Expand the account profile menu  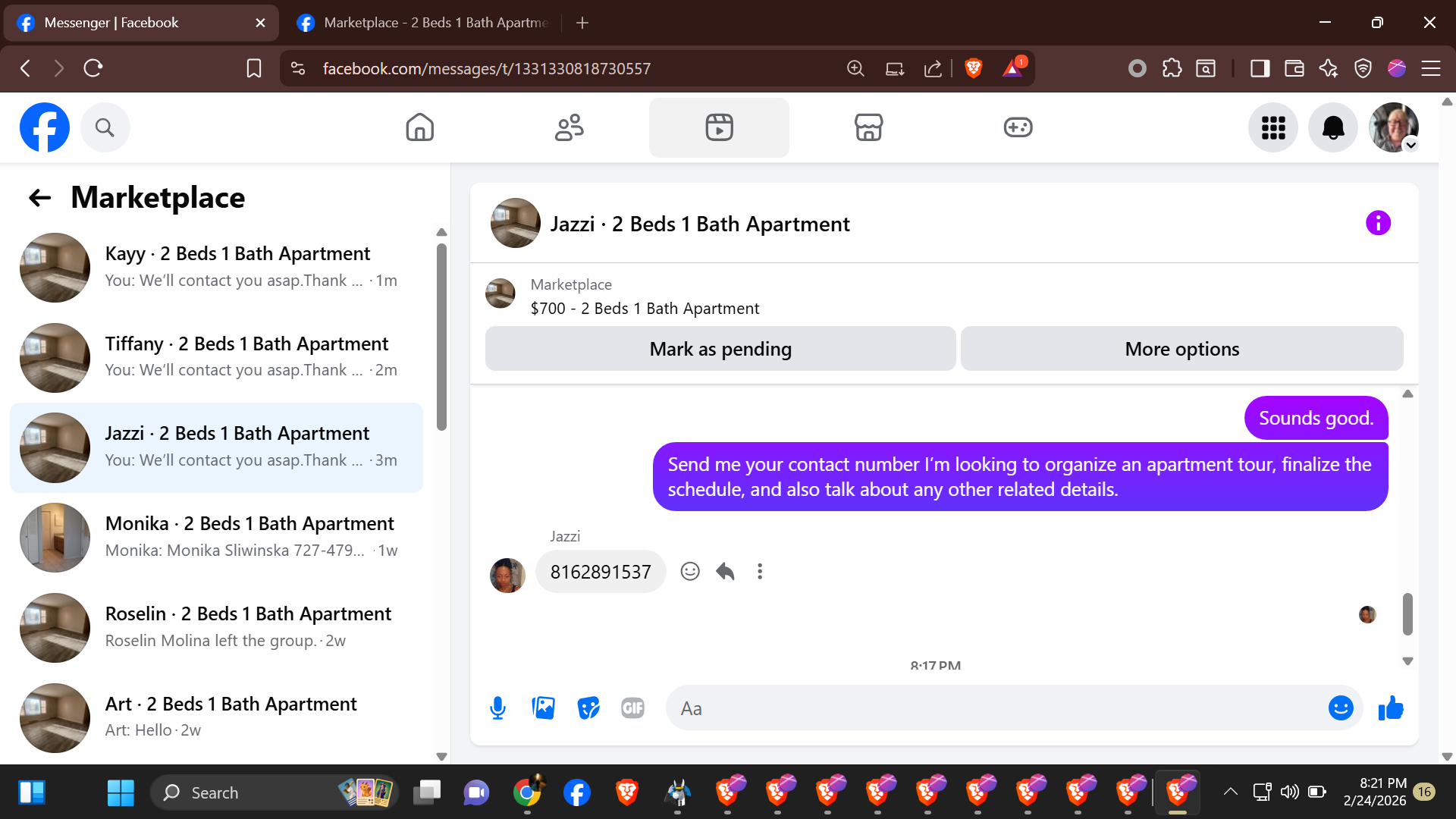1394,127
